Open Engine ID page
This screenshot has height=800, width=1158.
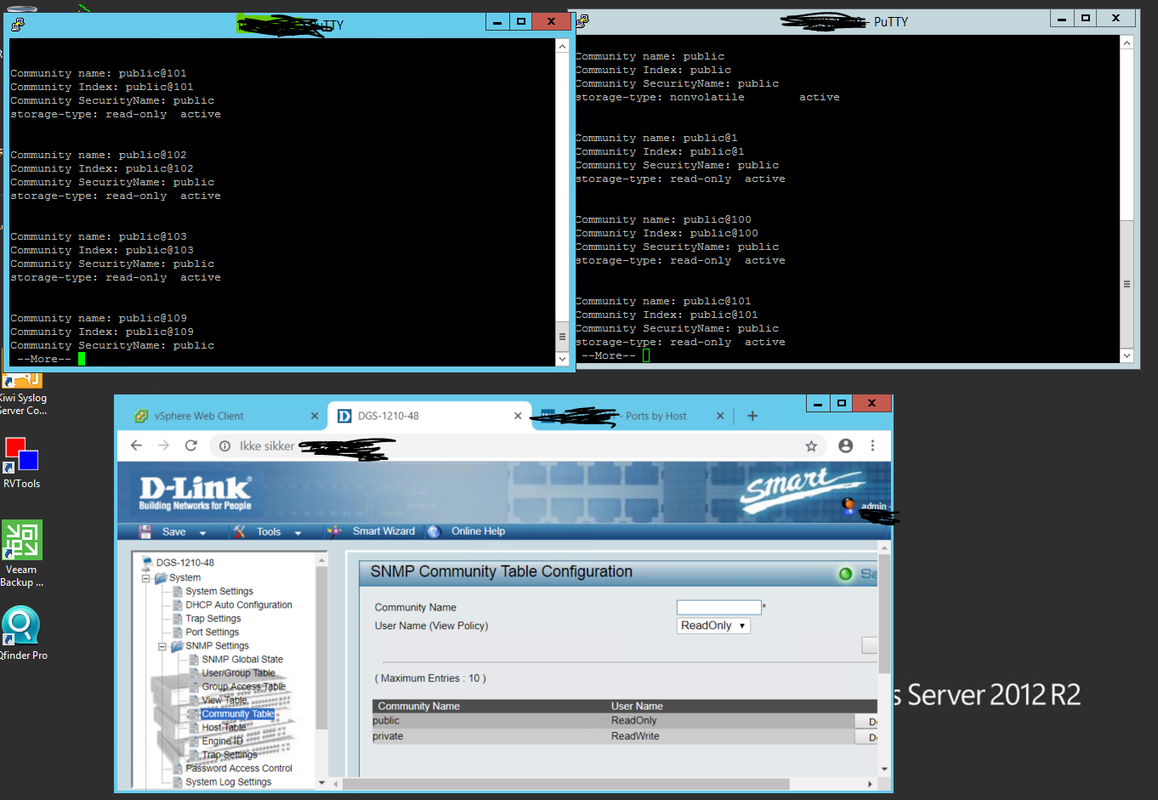222,741
